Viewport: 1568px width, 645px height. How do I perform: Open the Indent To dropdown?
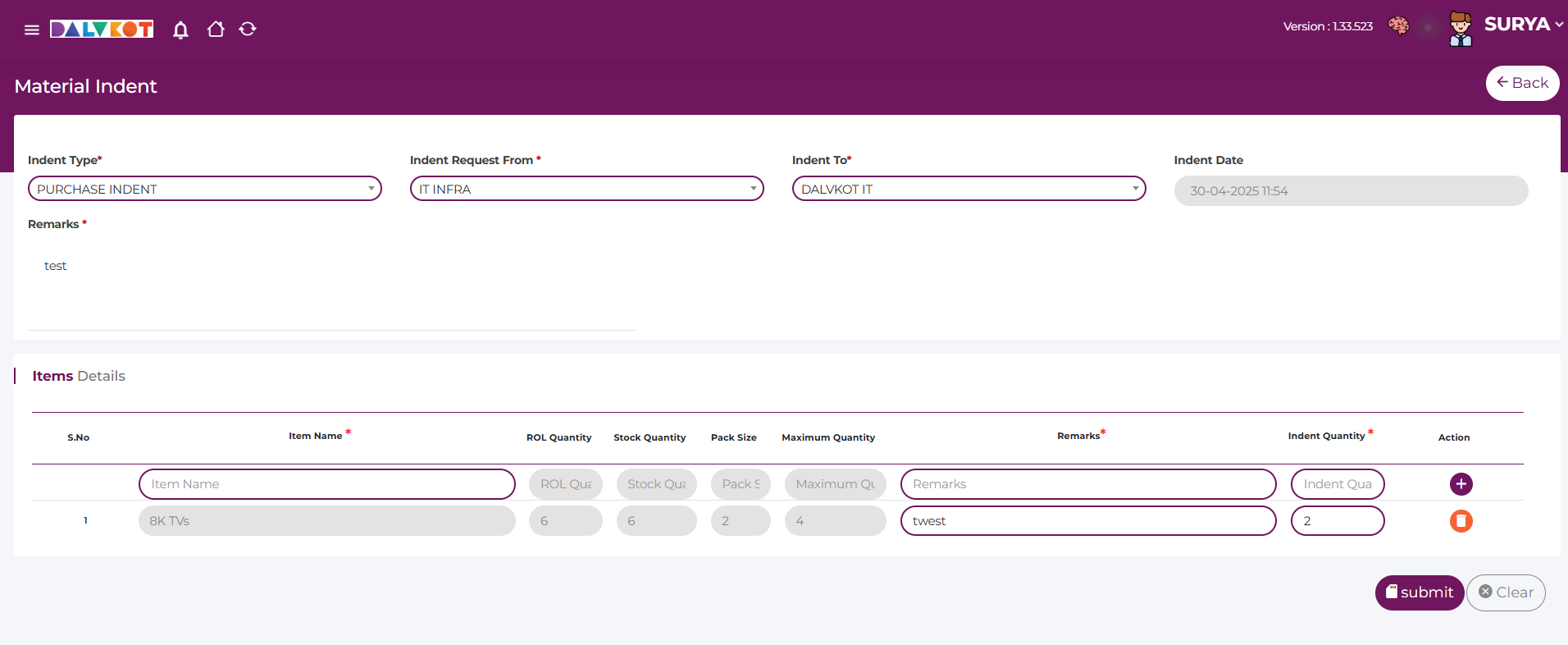coord(969,189)
